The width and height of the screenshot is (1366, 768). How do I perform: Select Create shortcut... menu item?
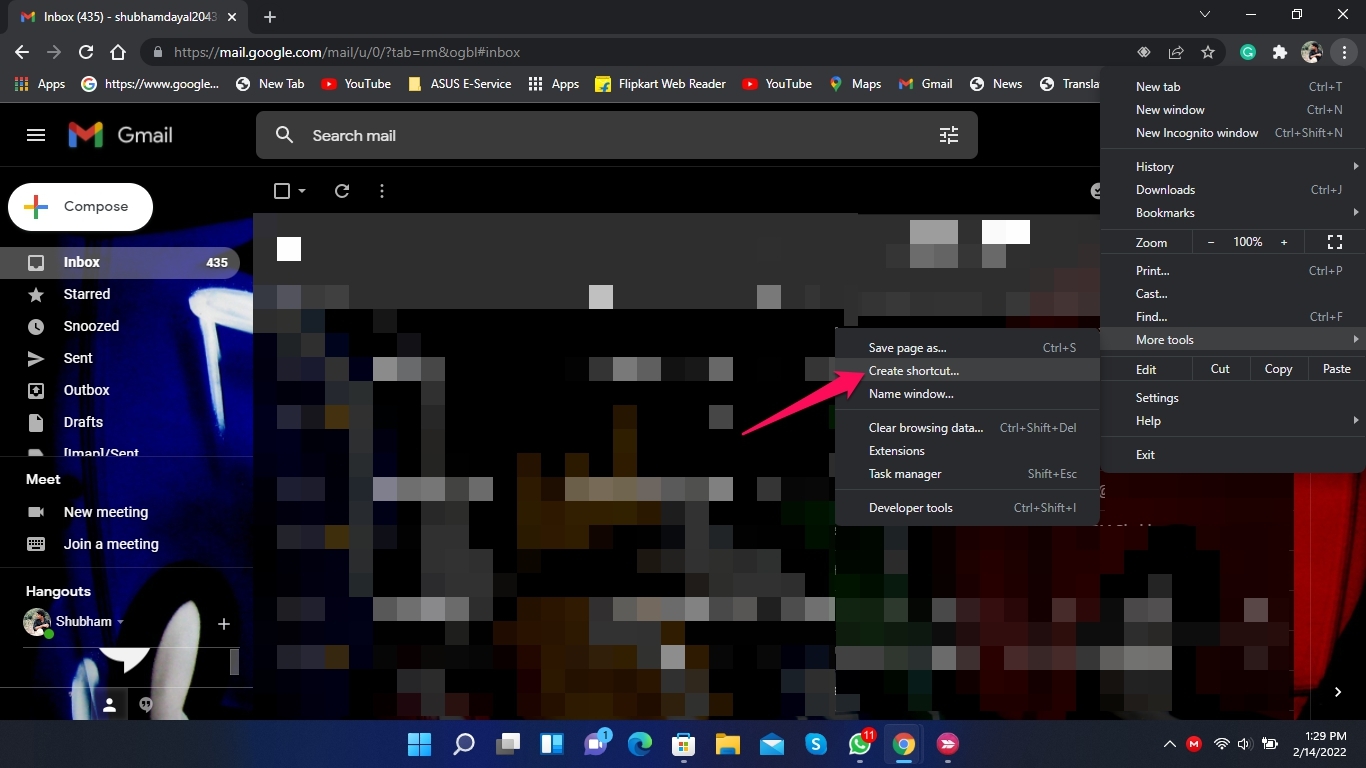967,370
